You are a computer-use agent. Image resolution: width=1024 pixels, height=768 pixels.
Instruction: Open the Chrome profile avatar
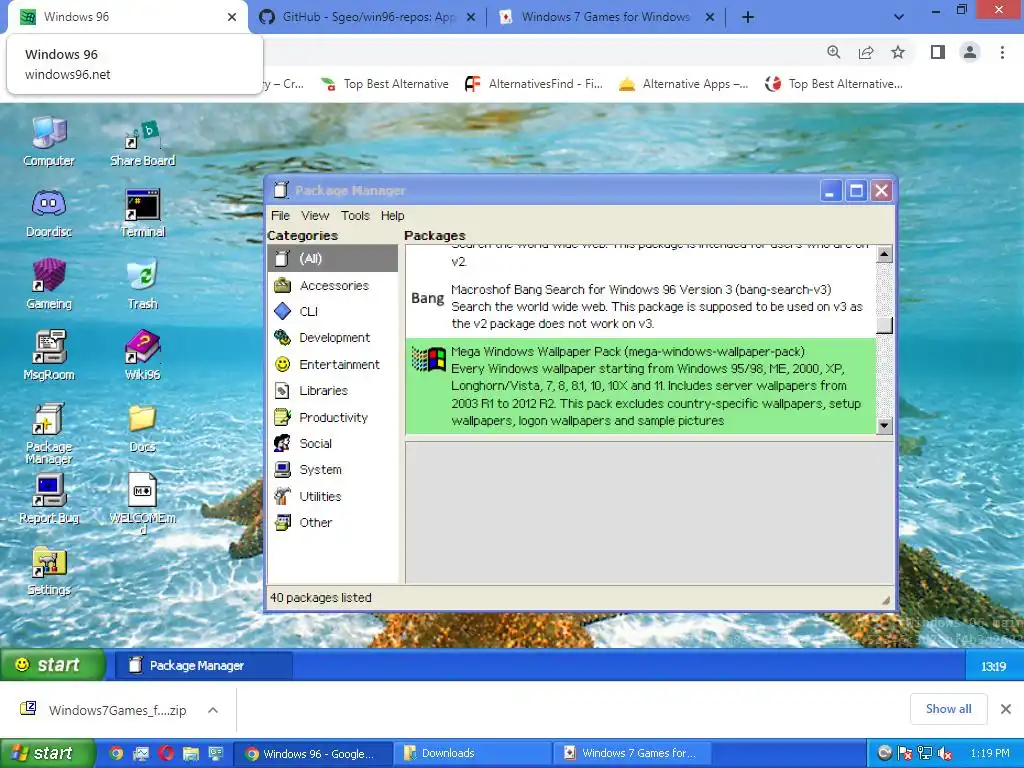(x=970, y=52)
